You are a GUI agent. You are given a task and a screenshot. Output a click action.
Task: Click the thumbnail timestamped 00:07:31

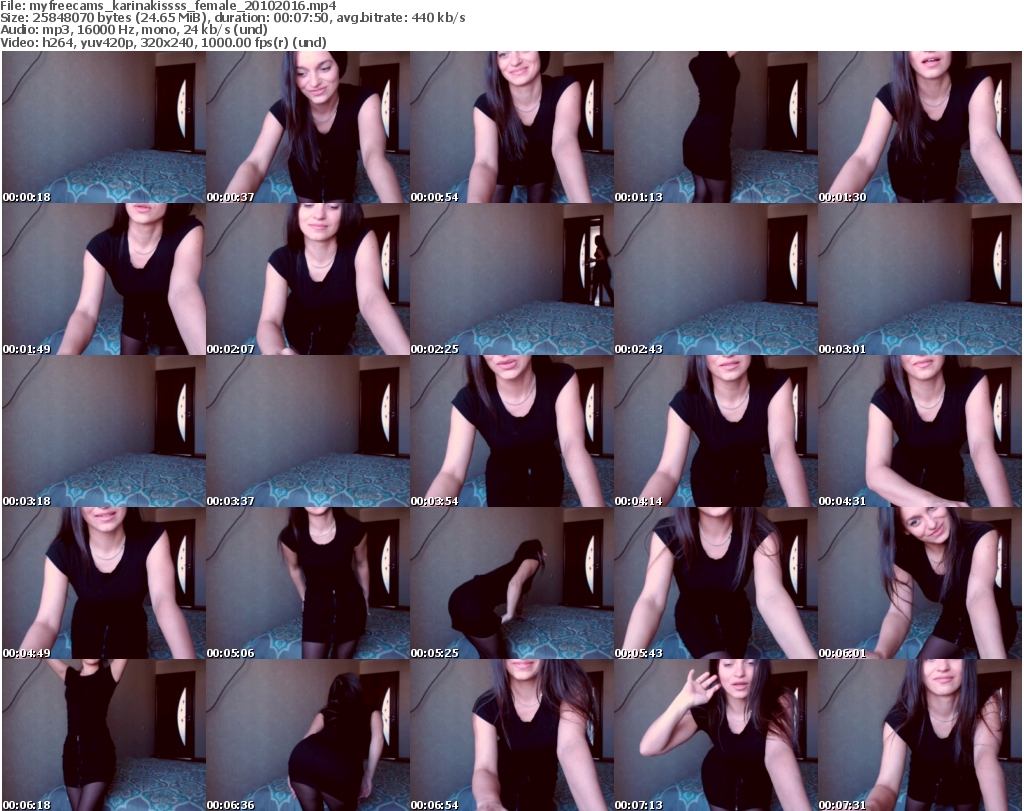pyautogui.click(x=920, y=735)
